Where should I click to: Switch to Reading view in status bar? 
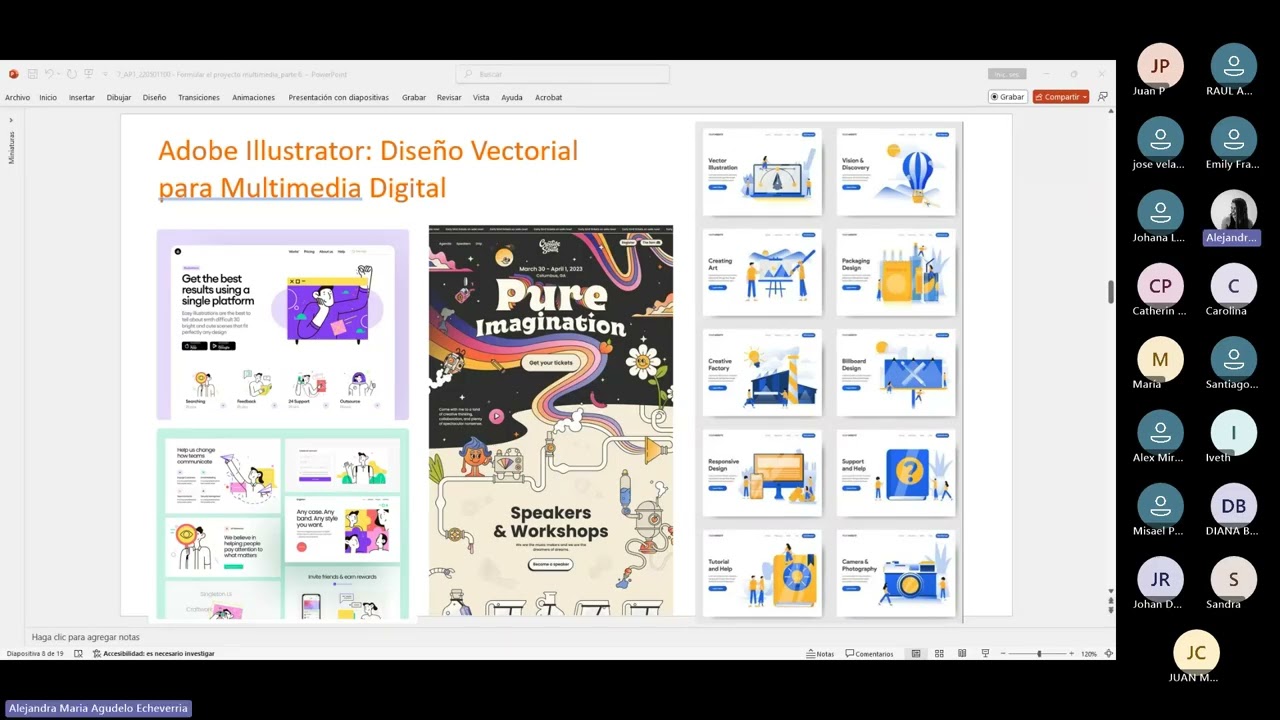click(x=962, y=654)
